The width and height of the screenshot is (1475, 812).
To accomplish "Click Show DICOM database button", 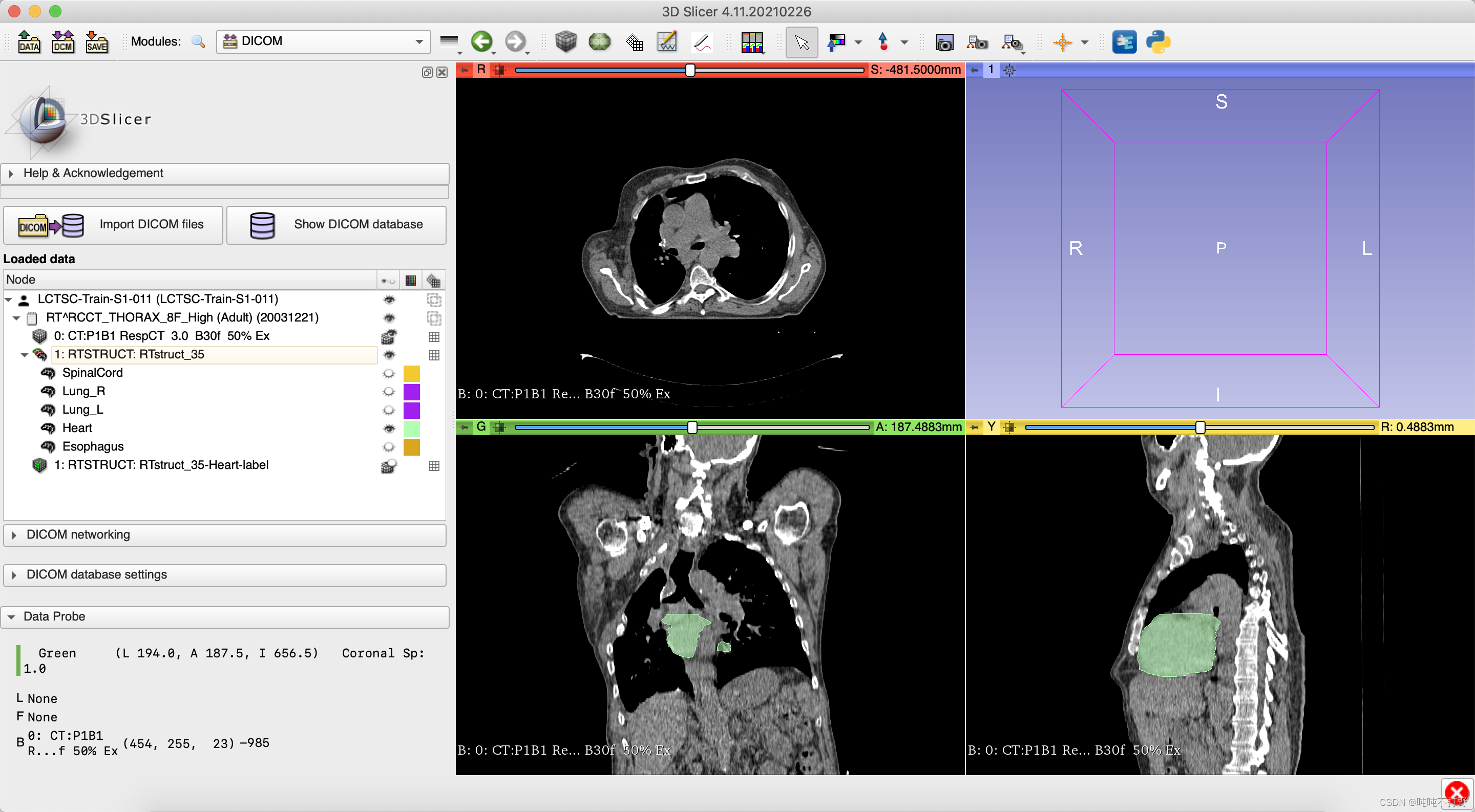I will tap(336, 224).
